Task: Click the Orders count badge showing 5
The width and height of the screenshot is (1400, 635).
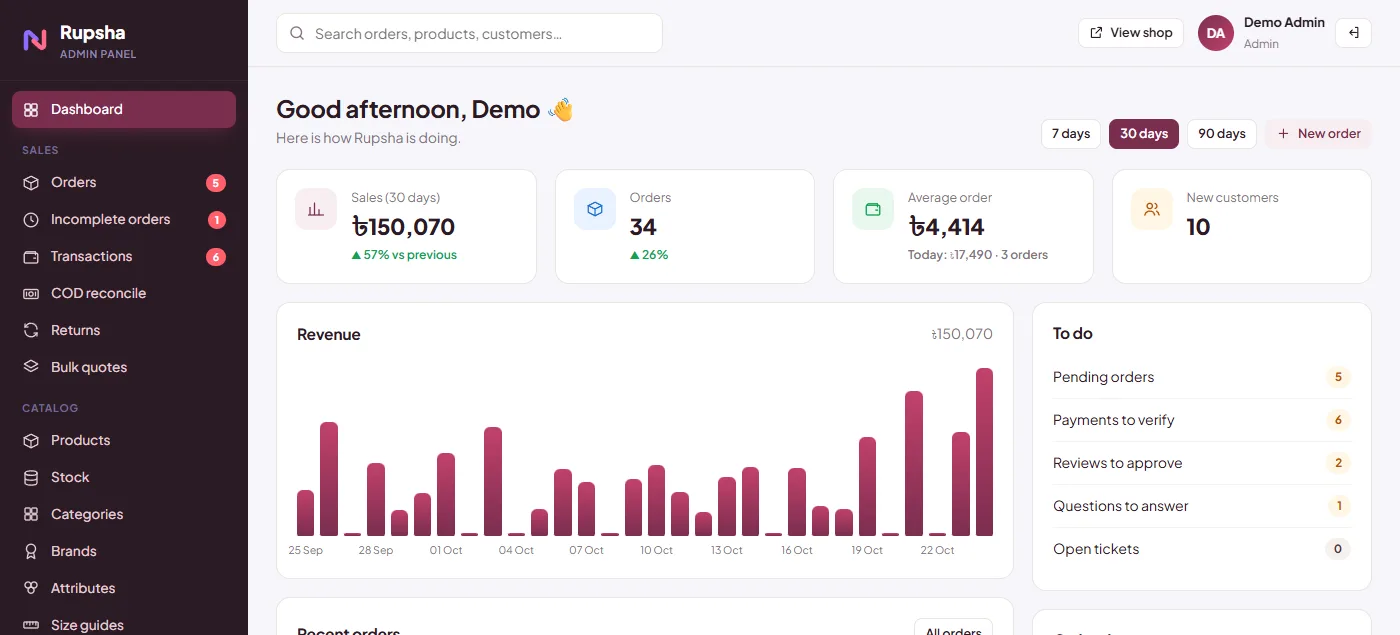Action: click(x=215, y=183)
